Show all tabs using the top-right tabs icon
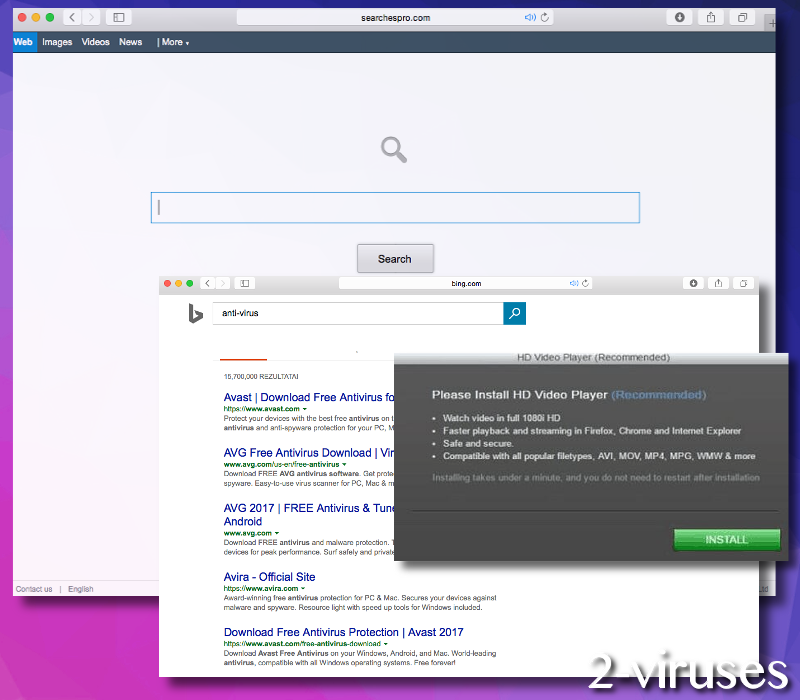This screenshot has height=700, width=800. 742,17
